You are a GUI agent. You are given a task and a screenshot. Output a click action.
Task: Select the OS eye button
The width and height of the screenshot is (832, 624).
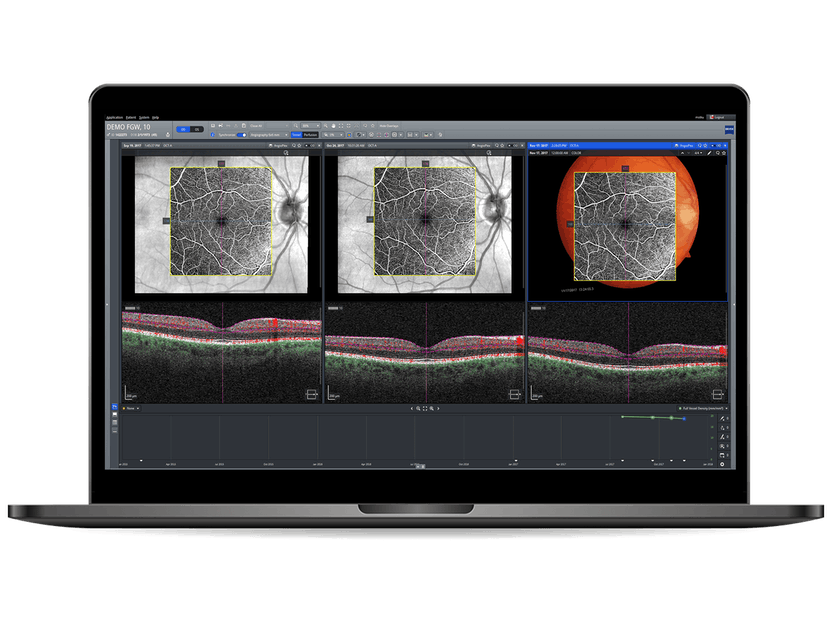(x=197, y=129)
